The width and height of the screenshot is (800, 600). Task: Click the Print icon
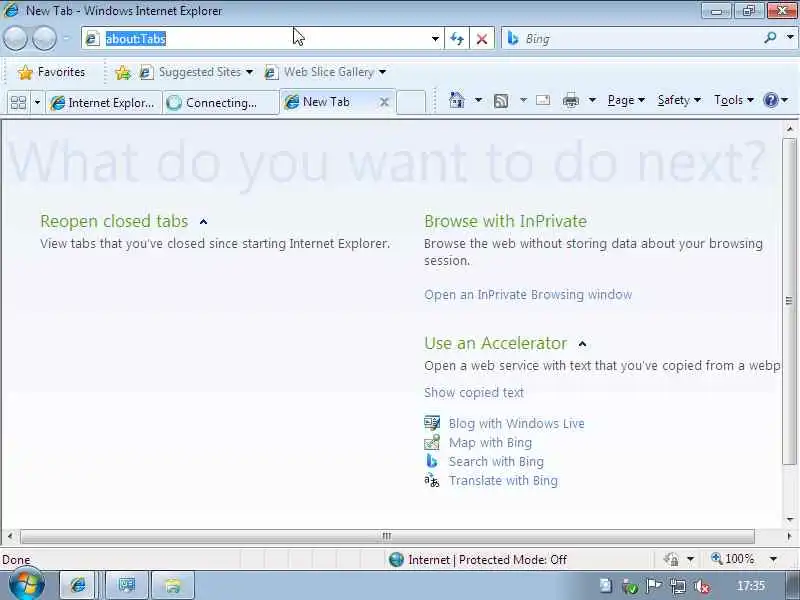pyautogui.click(x=570, y=101)
